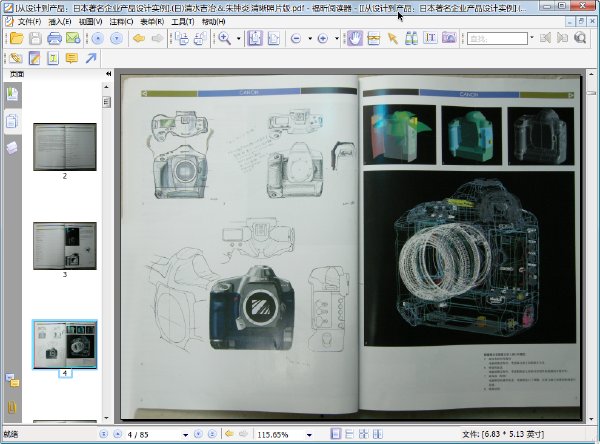The width and height of the screenshot is (600, 444).
Task: Select the Snapshot tool icon
Action: (x=373, y=38)
